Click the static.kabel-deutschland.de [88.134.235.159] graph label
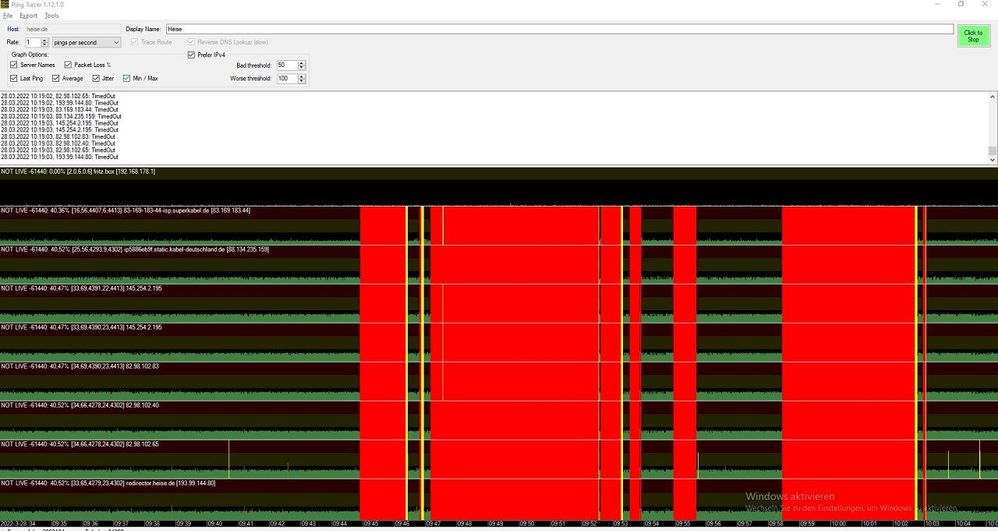 (x=135, y=250)
